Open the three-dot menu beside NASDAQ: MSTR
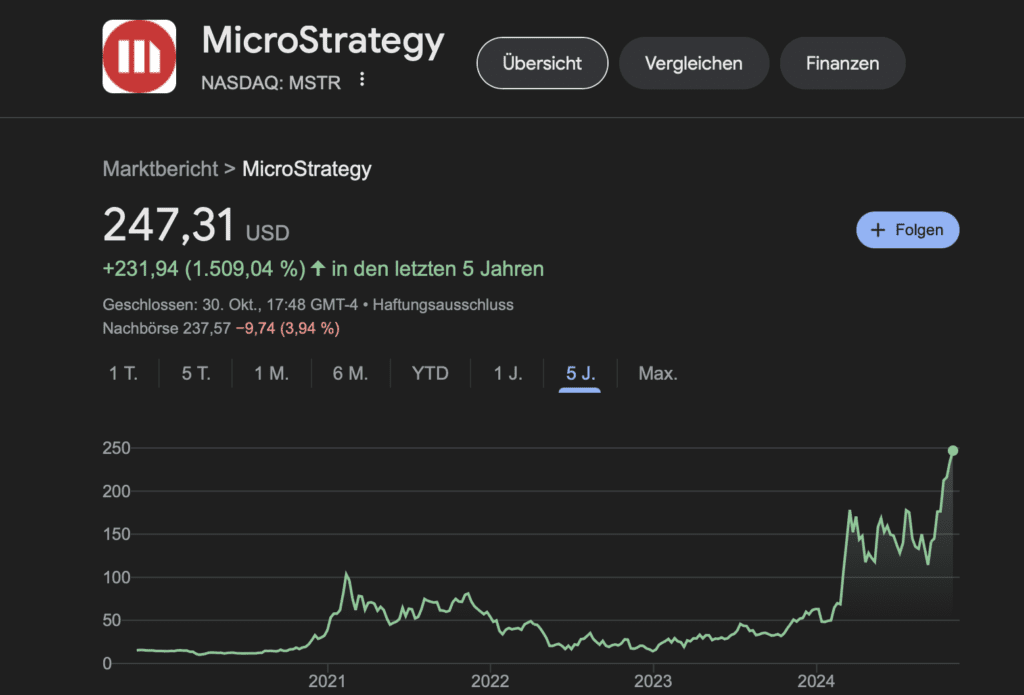Image resolution: width=1024 pixels, height=695 pixels. [362, 80]
